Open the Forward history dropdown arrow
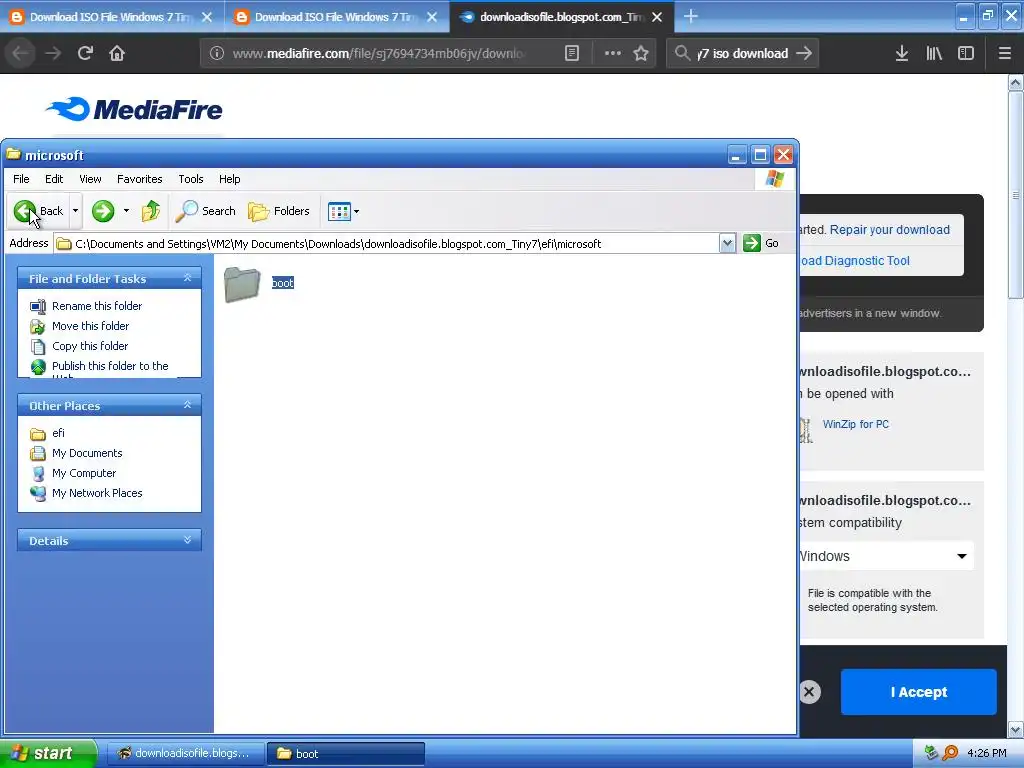Screen dimensions: 1024x768 [126, 211]
